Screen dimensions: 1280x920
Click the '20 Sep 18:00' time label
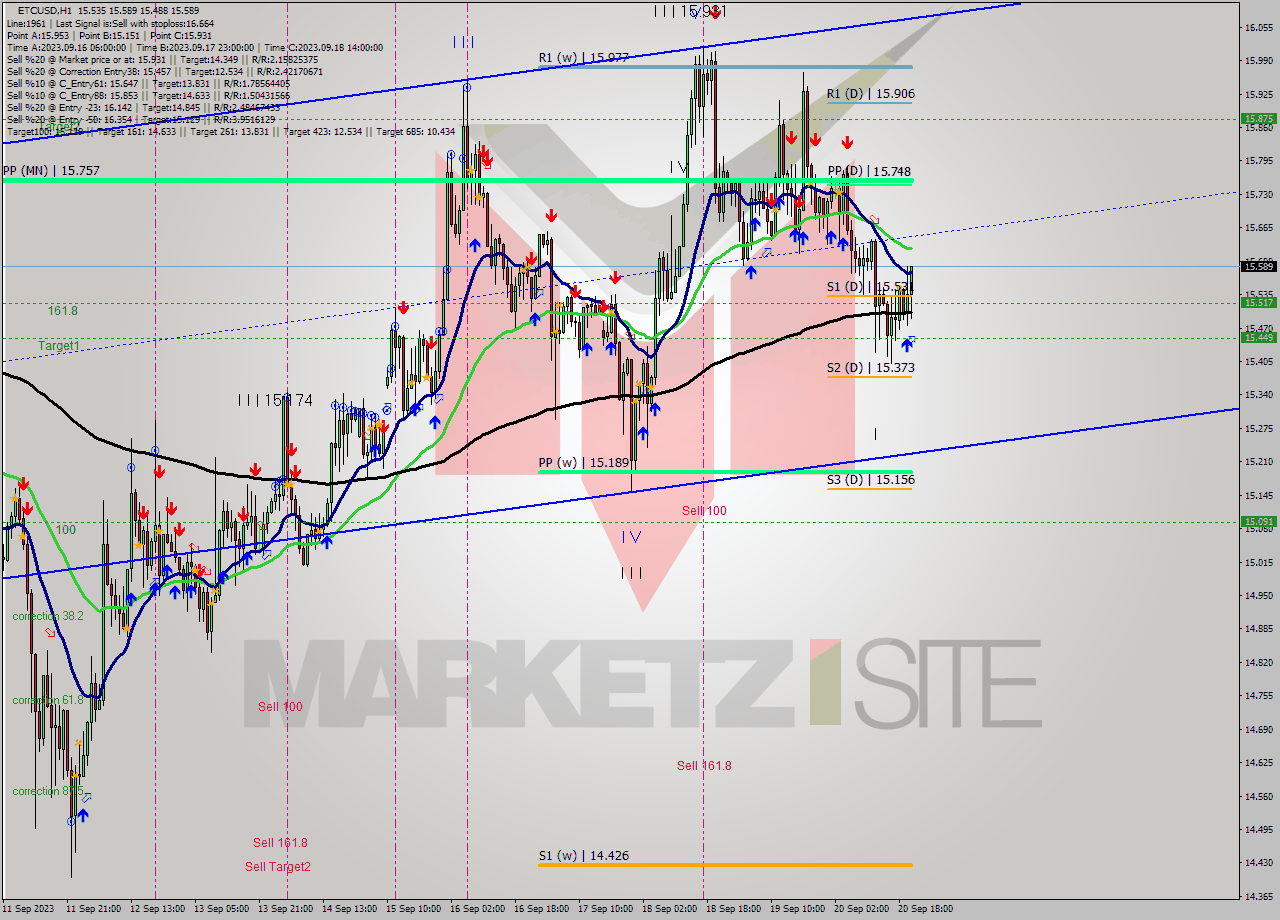tap(925, 909)
